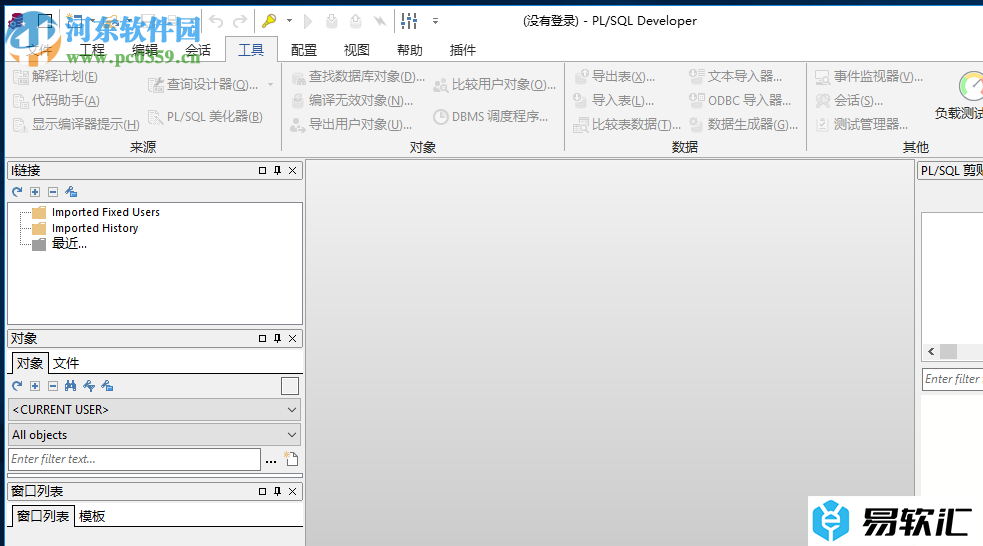Viewport: 983px width, 546px height.
Task: Click 显示编译器提示(H) in the ribbon
Action: pyautogui.click(x=76, y=124)
